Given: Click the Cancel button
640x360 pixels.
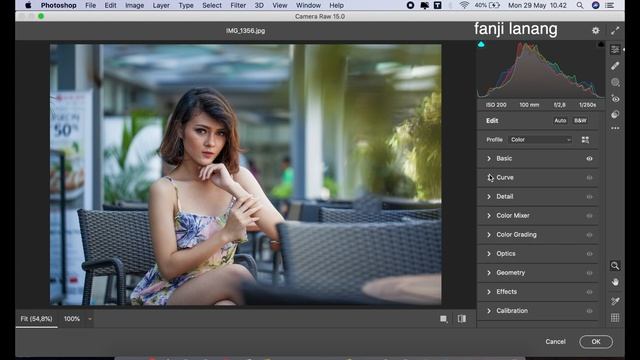Looking at the screenshot, I should (556, 342).
